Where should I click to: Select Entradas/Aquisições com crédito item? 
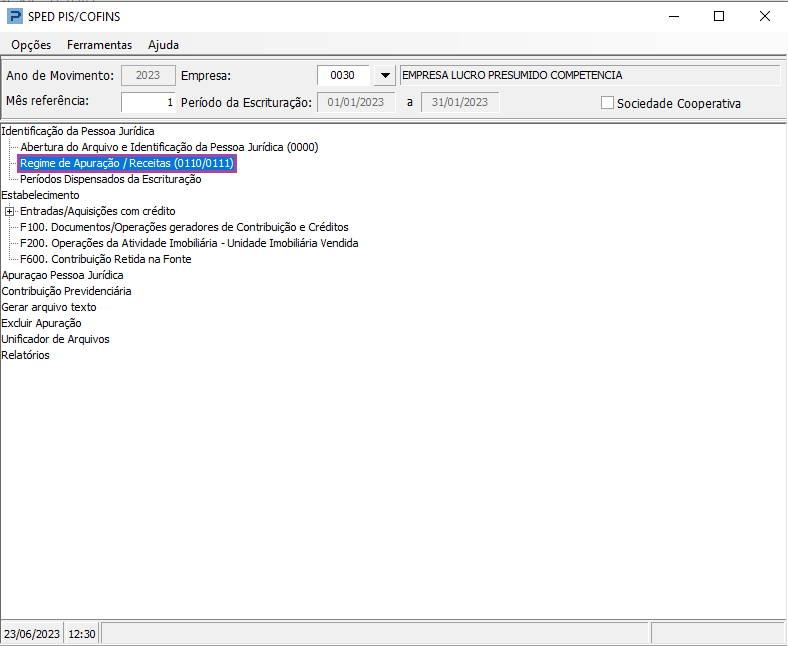point(97,211)
